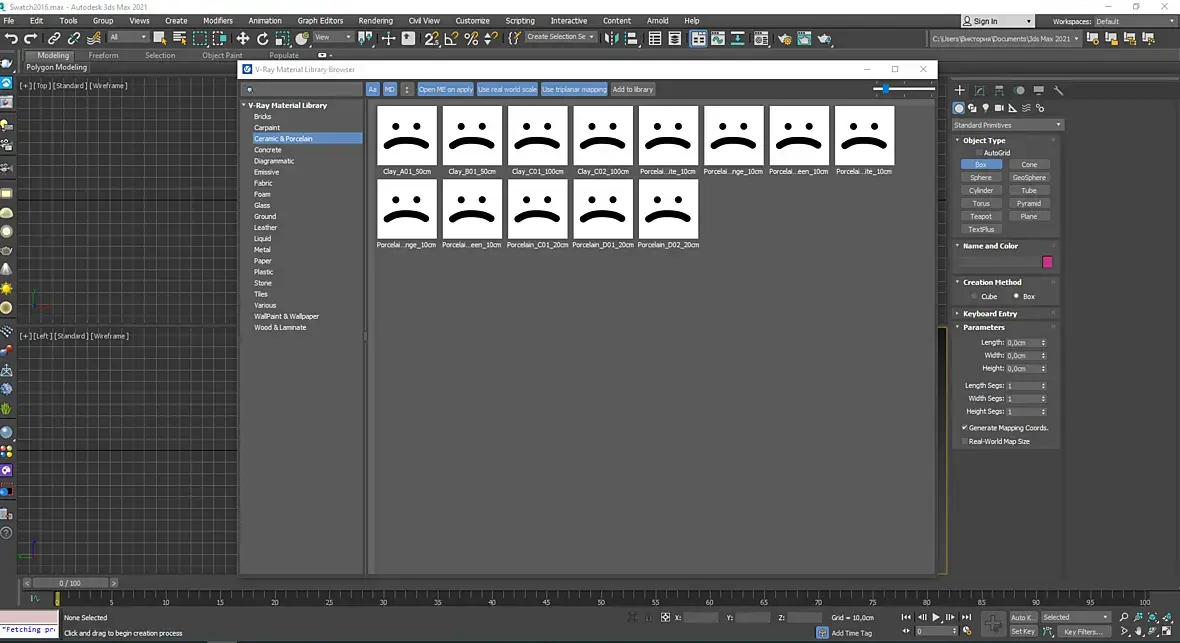Activate the Select and Move tool

[242, 38]
